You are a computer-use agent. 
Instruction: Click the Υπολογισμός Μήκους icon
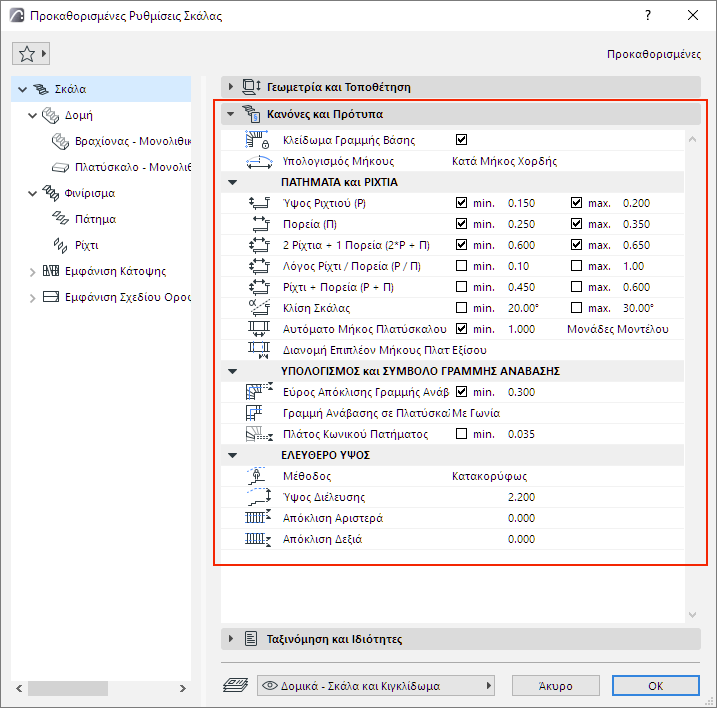pos(259,161)
